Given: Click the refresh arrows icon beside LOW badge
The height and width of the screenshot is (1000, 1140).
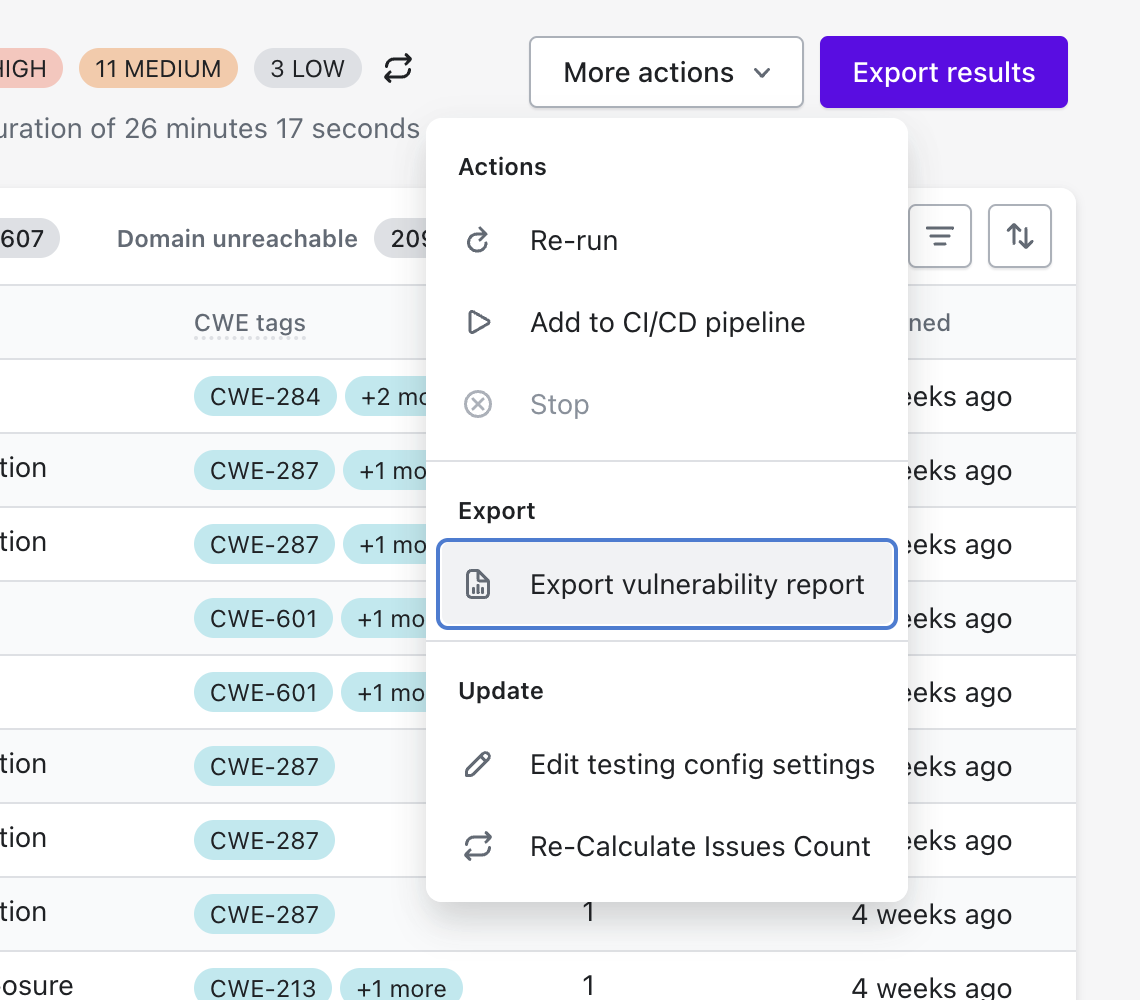Looking at the screenshot, I should click(398, 68).
